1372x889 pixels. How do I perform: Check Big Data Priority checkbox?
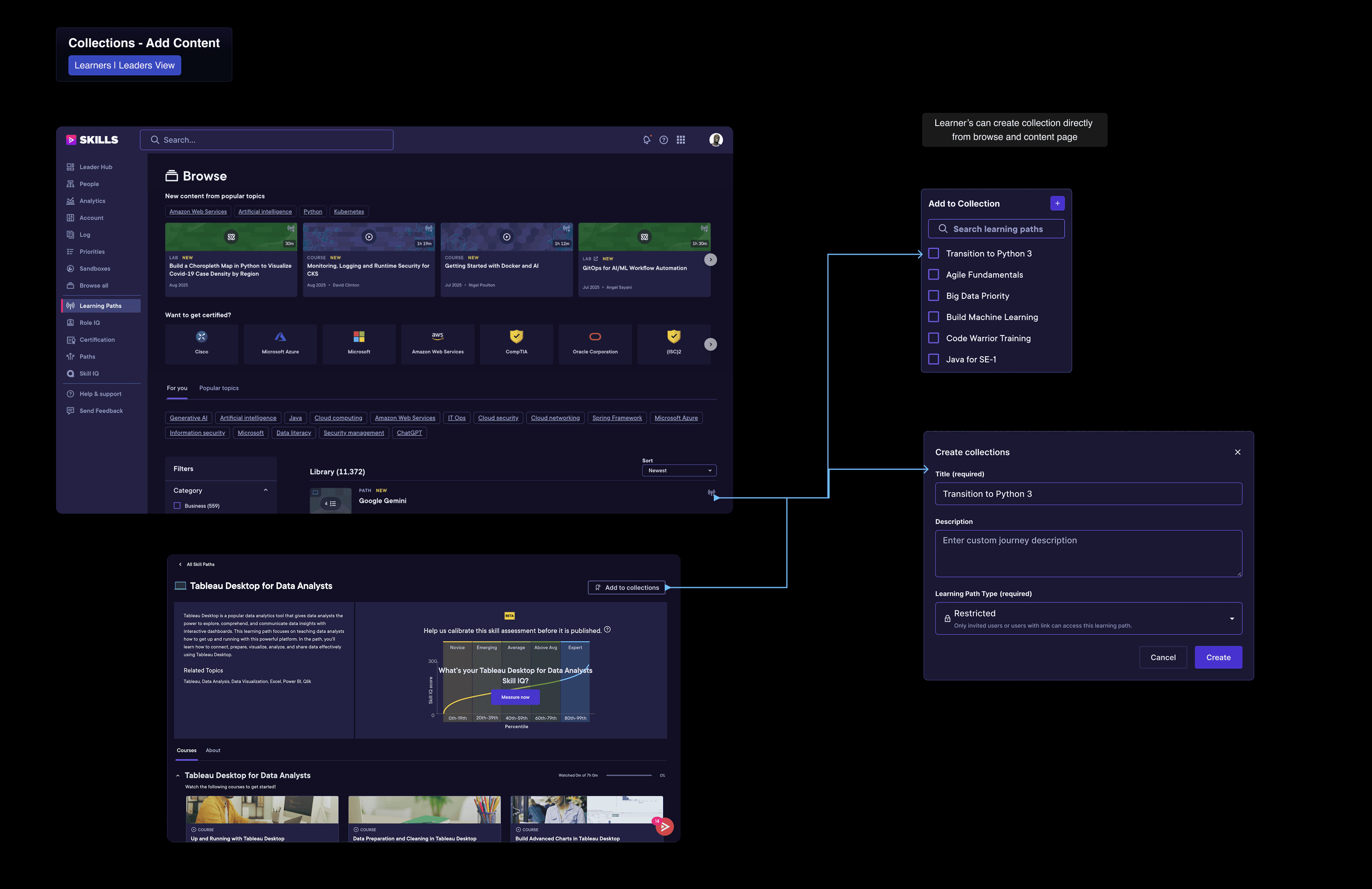click(933, 296)
